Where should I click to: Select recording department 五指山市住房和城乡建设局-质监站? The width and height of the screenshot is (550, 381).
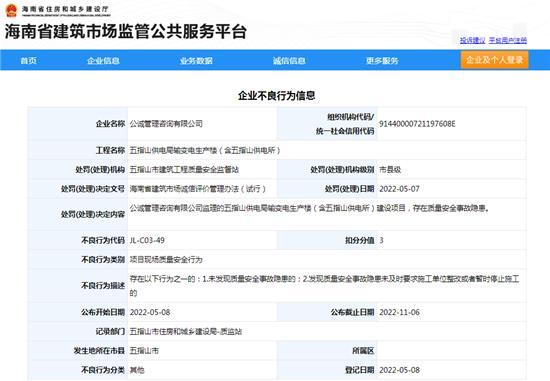(186, 332)
